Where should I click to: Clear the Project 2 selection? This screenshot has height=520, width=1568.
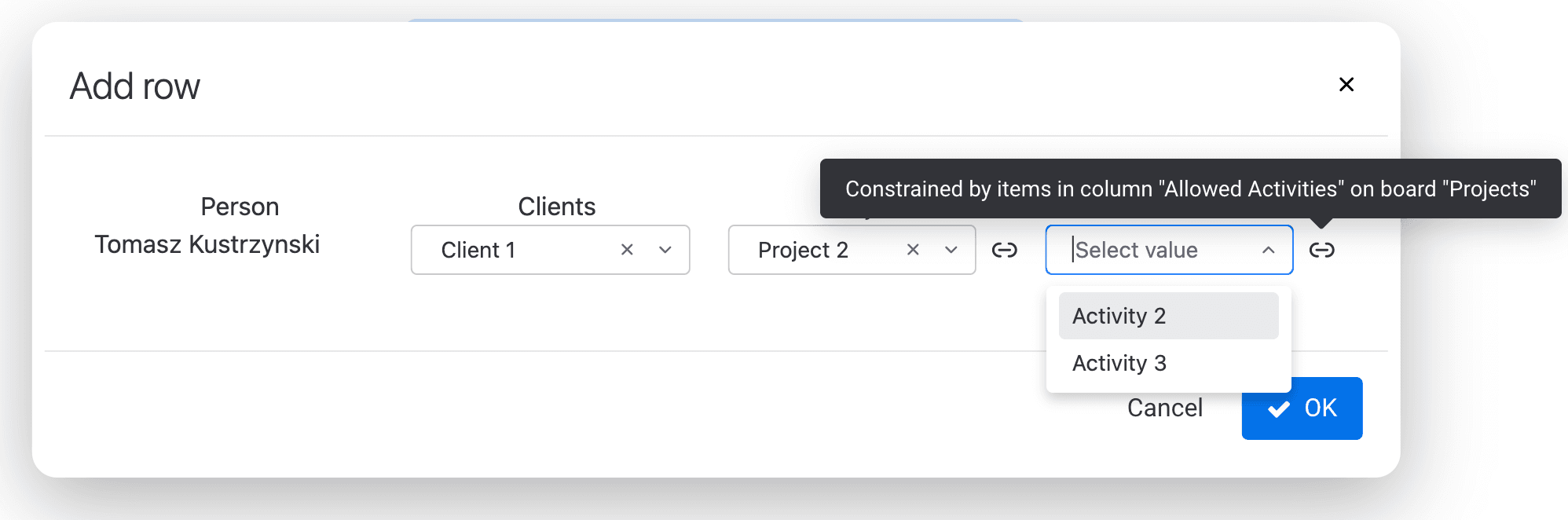click(x=913, y=250)
